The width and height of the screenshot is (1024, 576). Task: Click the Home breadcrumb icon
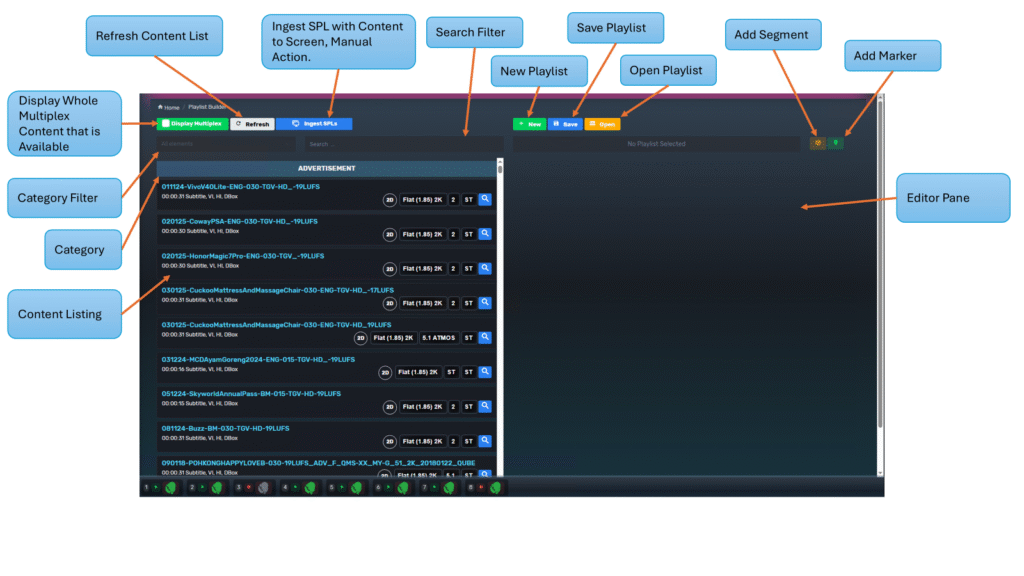[160, 107]
